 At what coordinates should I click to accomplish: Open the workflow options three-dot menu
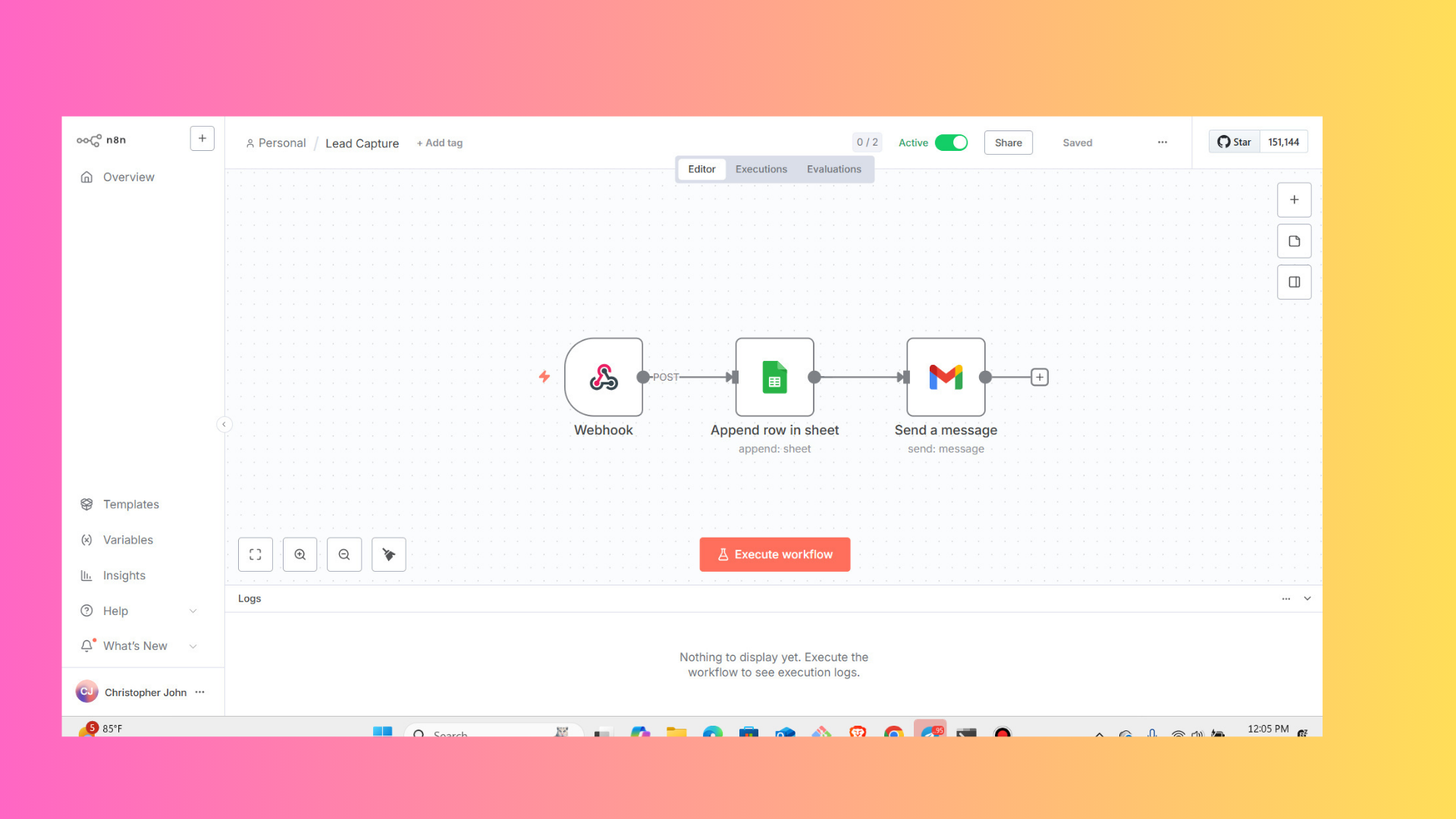pos(1163,143)
